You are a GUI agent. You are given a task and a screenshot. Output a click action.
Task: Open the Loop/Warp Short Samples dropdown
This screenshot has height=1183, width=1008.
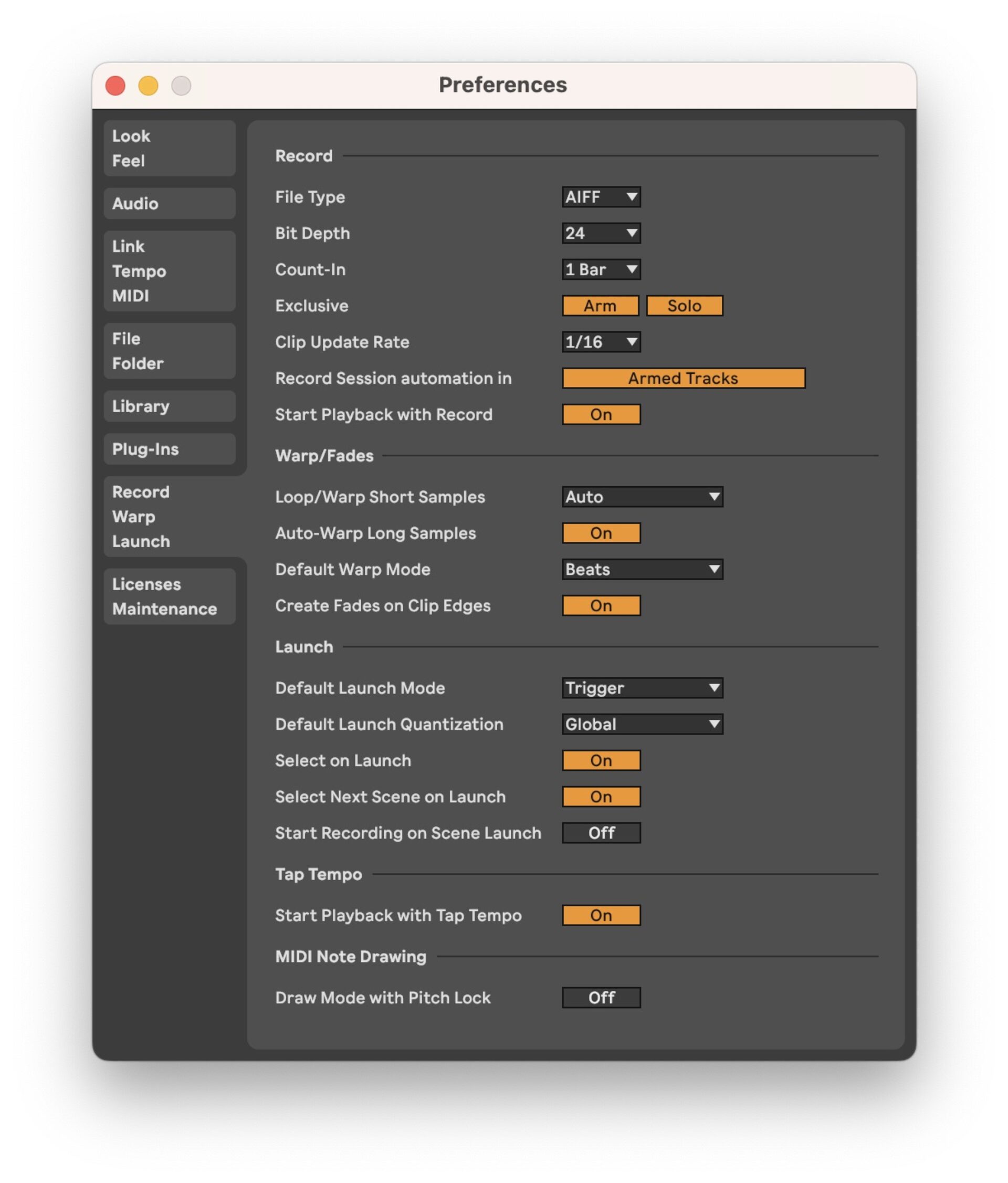tap(642, 497)
